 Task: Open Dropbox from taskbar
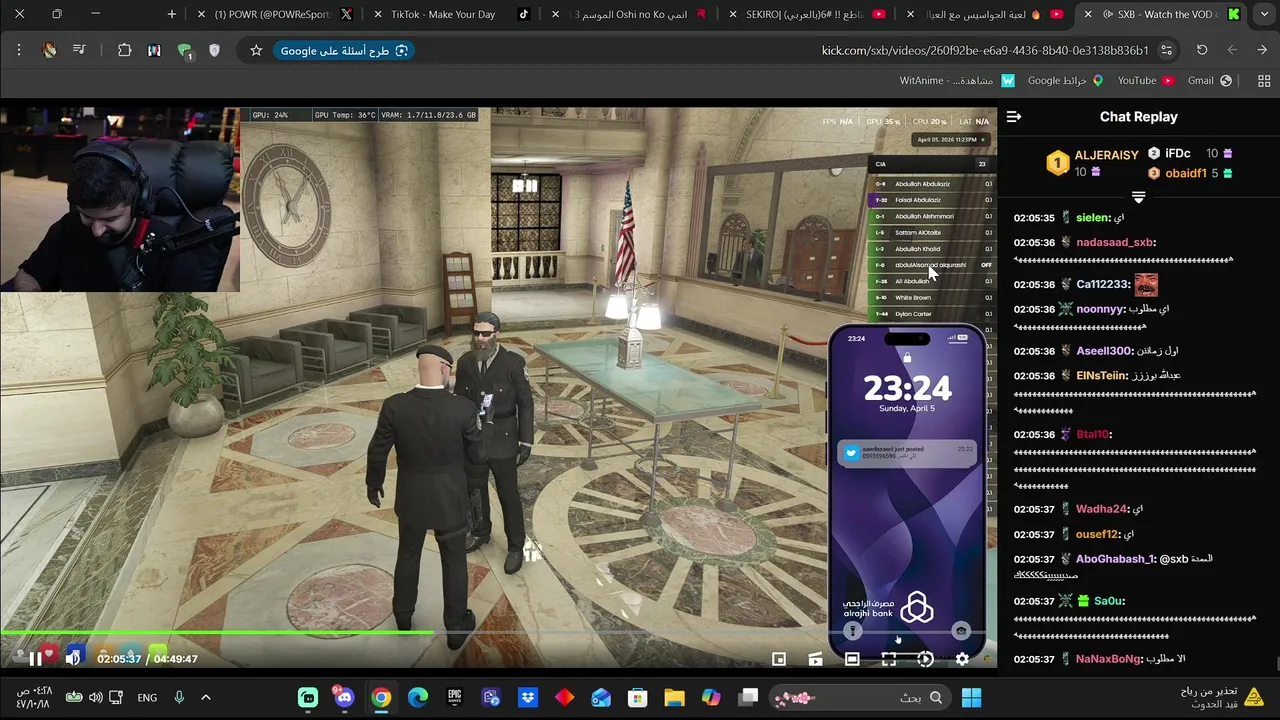pos(528,697)
